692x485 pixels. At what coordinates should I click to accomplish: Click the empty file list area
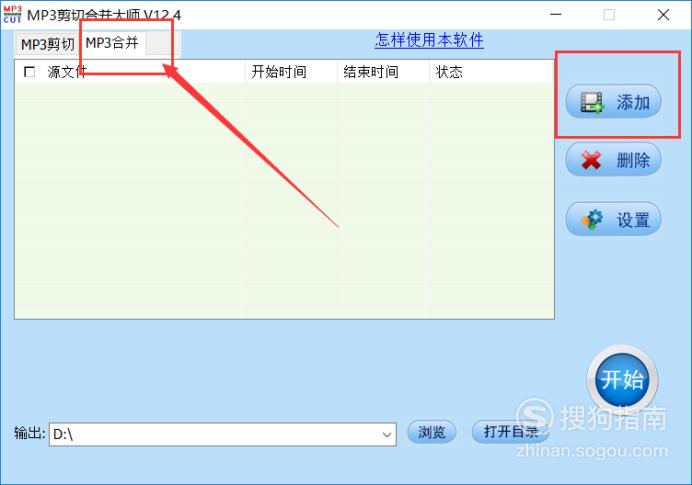click(x=284, y=201)
